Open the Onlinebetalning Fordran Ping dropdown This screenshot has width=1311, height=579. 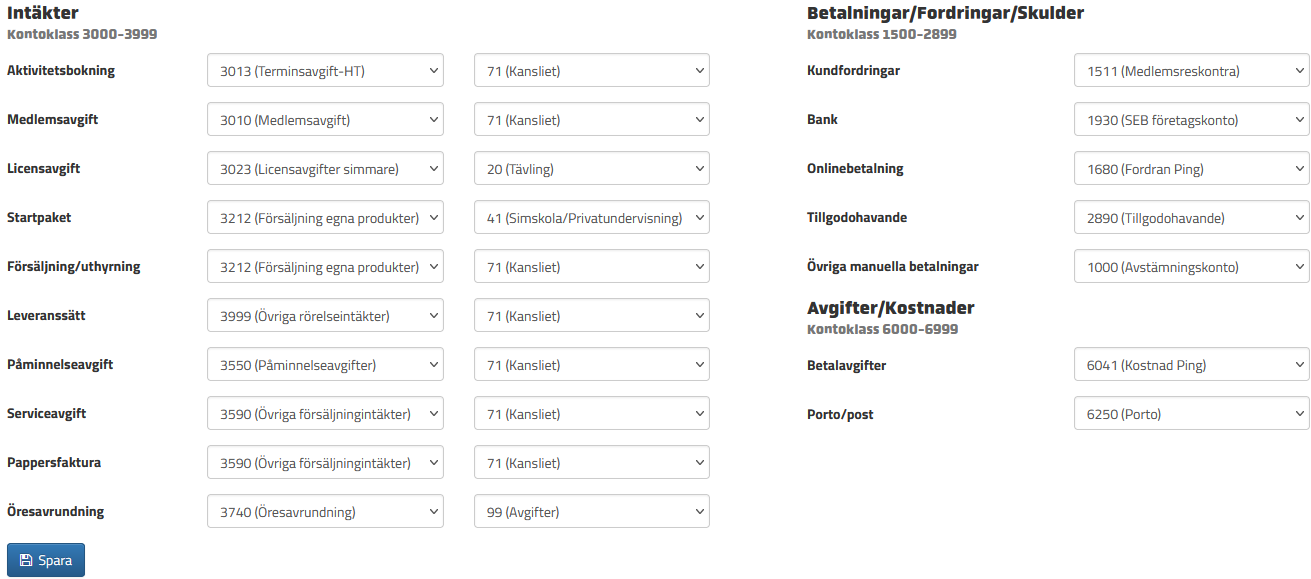pyautogui.click(x=1191, y=169)
